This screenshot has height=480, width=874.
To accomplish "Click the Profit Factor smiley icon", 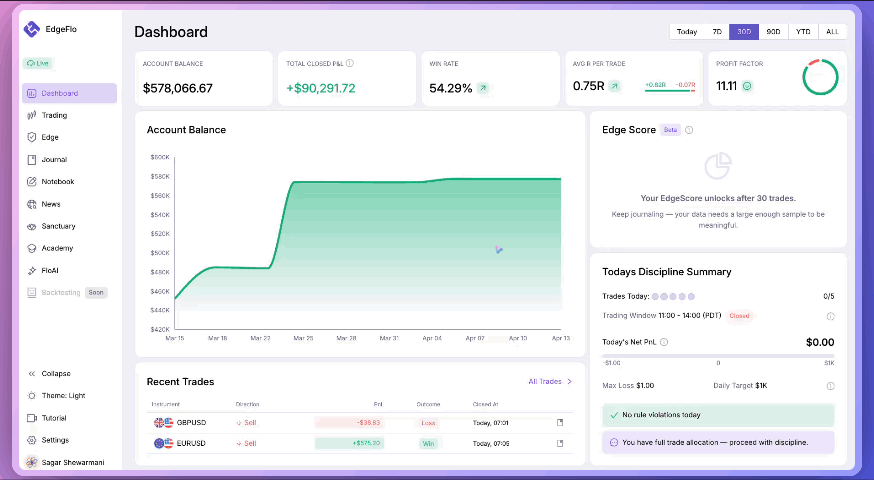I will (747, 86).
